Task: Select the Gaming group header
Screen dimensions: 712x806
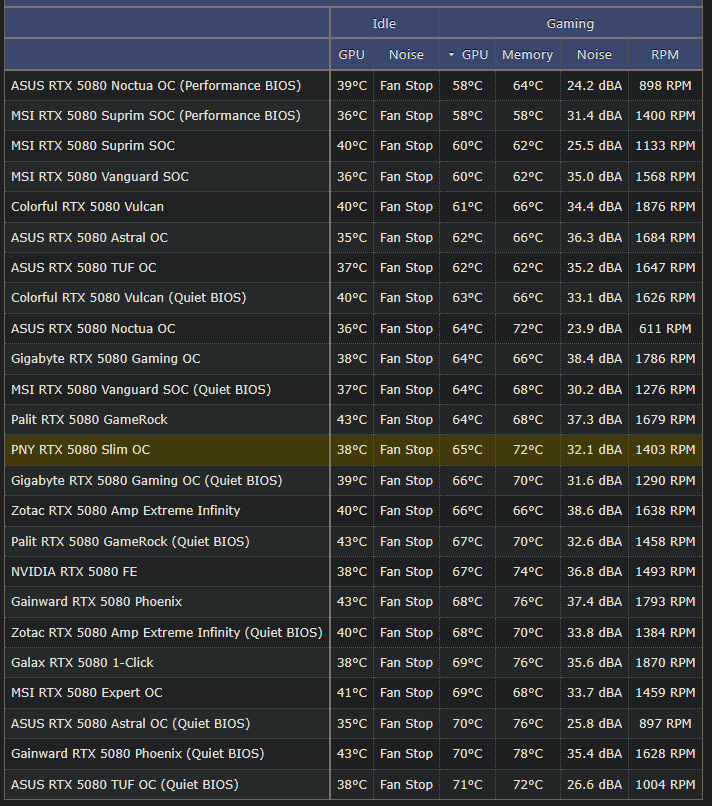Action: [x=570, y=24]
